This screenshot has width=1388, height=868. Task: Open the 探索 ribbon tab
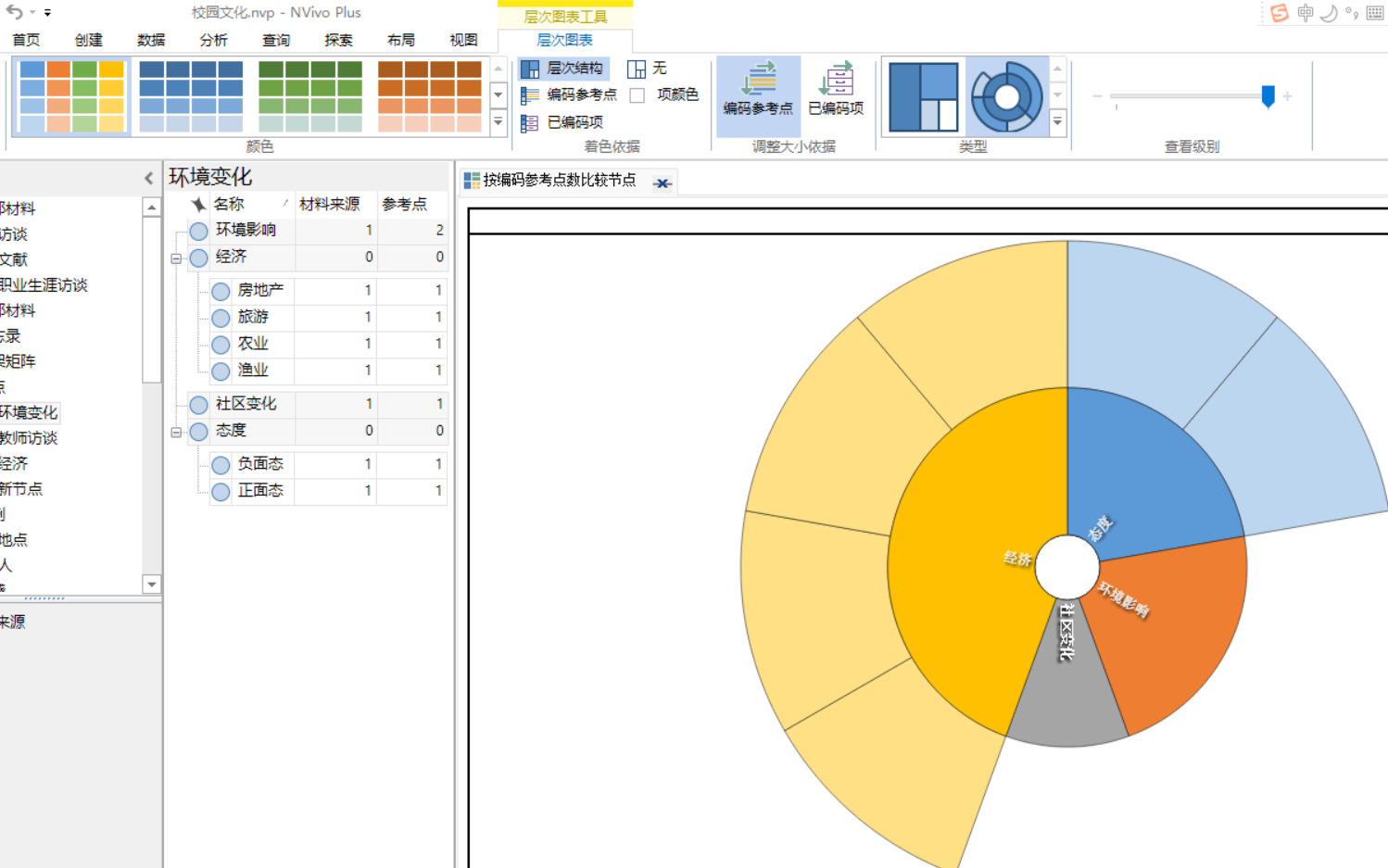[338, 40]
